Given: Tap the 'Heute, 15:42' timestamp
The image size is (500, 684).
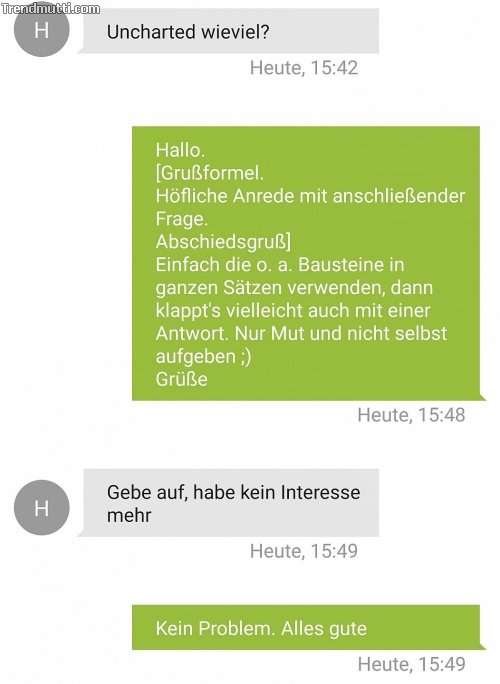Looking at the screenshot, I should tap(304, 68).
